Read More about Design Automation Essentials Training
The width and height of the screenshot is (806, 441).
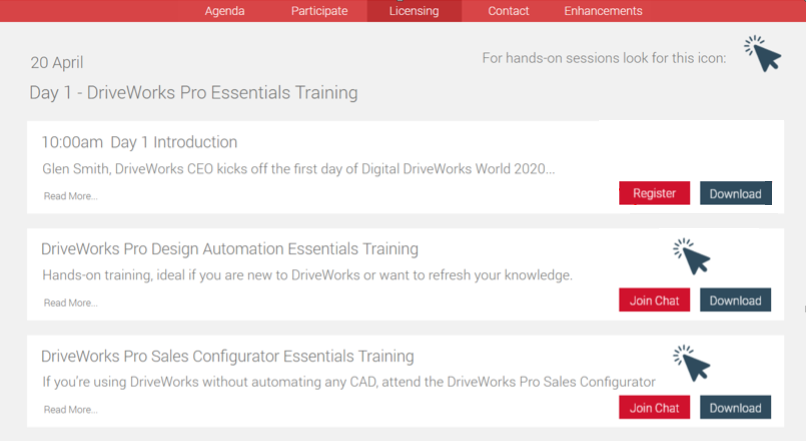[x=70, y=303]
